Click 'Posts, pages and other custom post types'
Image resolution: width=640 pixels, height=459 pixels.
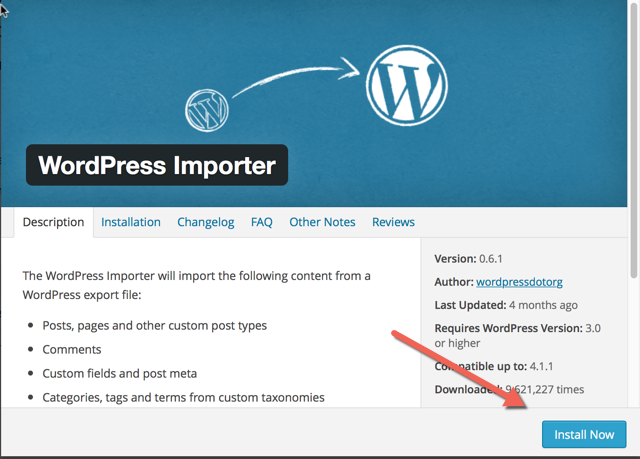click(155, 326)
